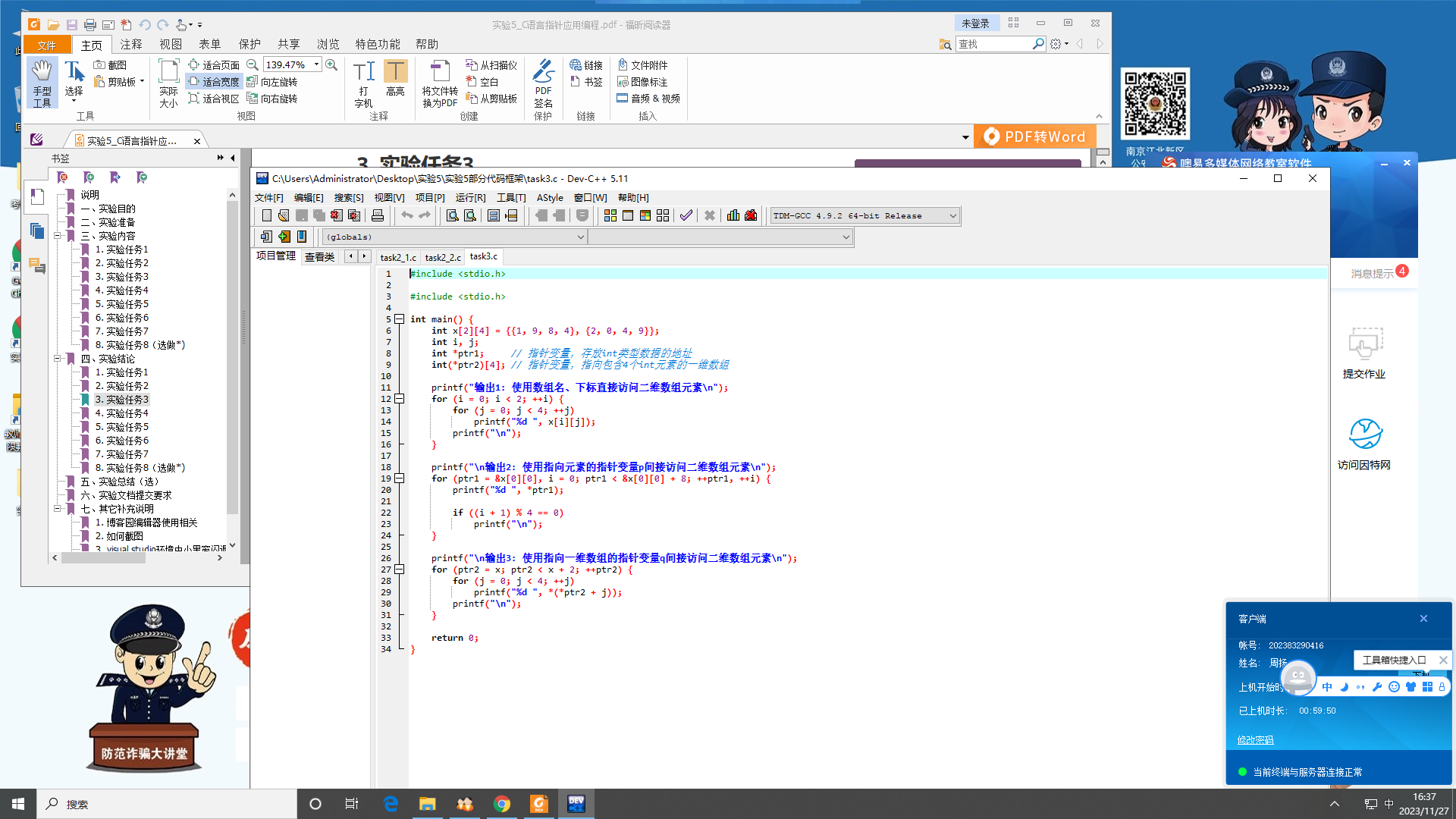Click the PDF转Word button

click(x=1035, y=136)
